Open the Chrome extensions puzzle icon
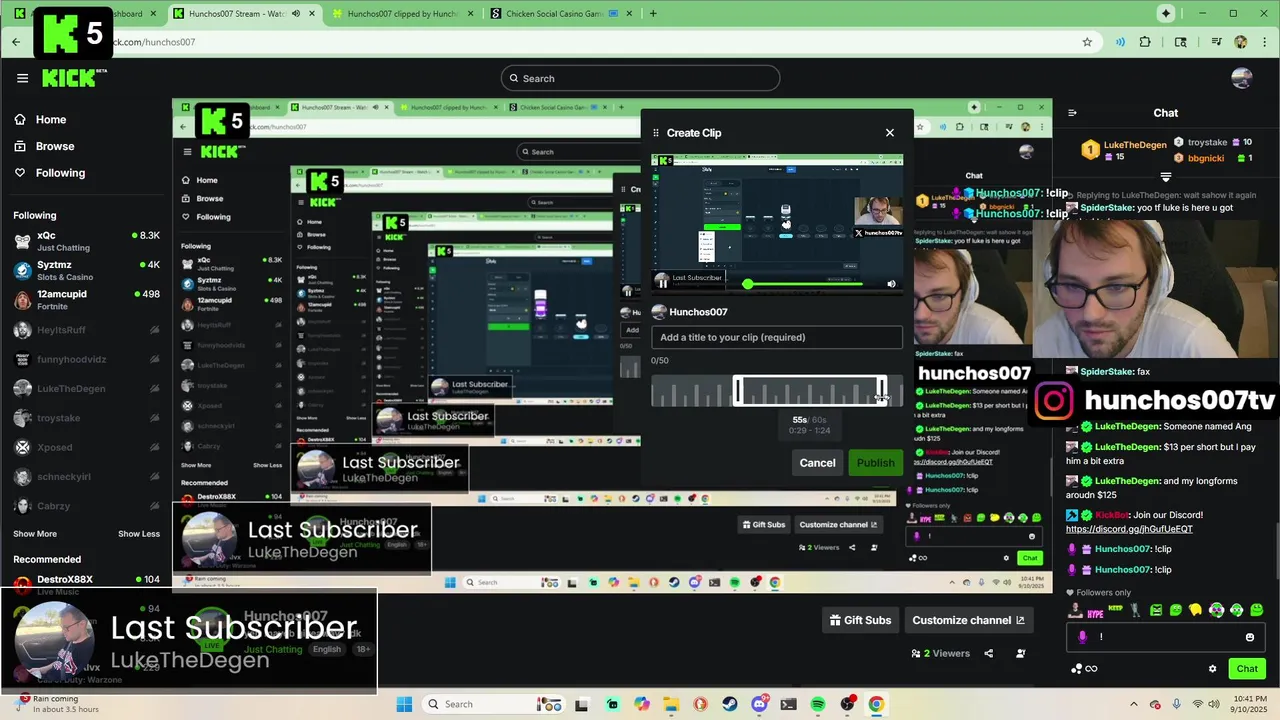 coord(1145,42)
